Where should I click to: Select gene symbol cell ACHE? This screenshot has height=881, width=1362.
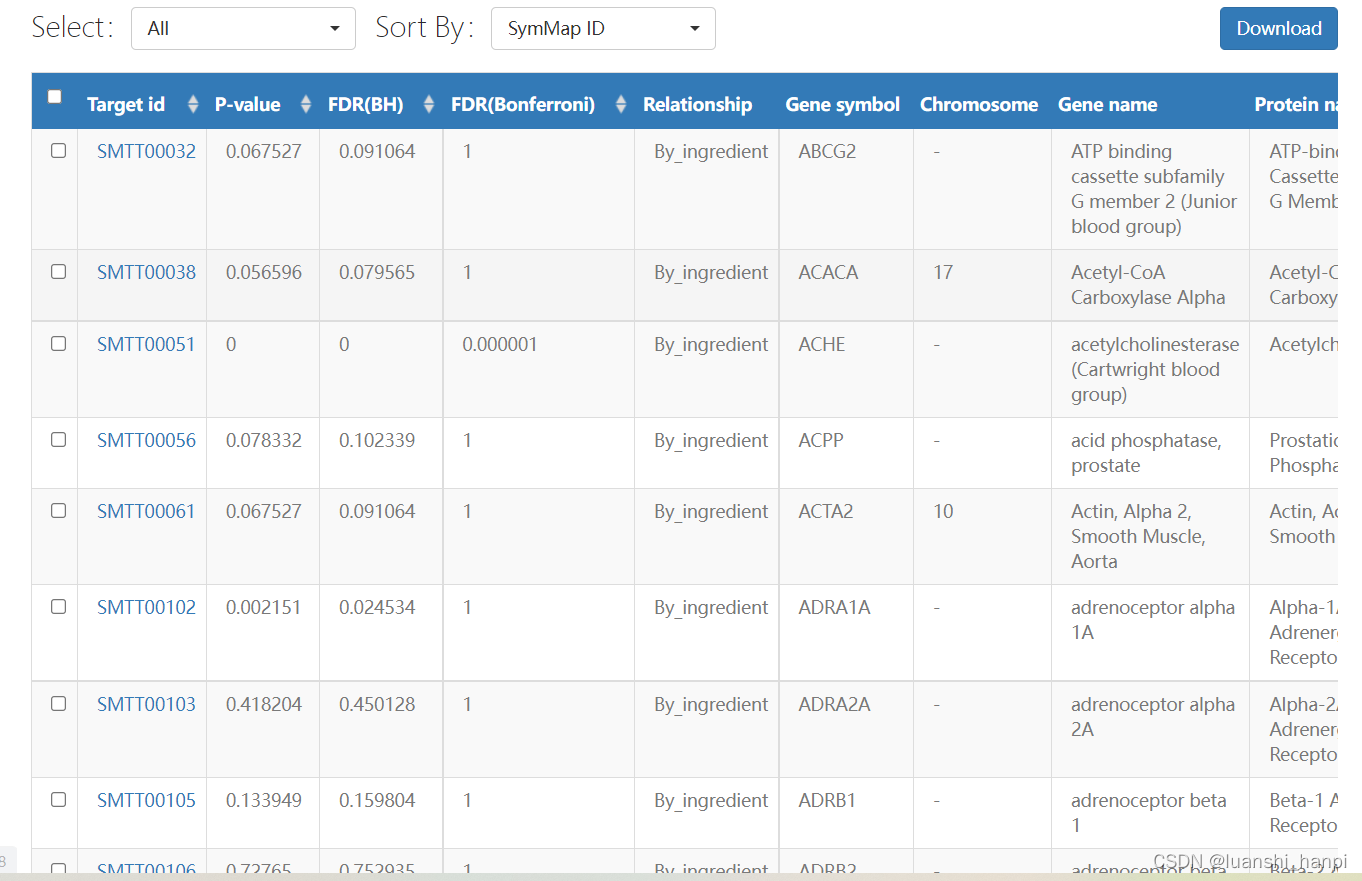tap(822, 344)
